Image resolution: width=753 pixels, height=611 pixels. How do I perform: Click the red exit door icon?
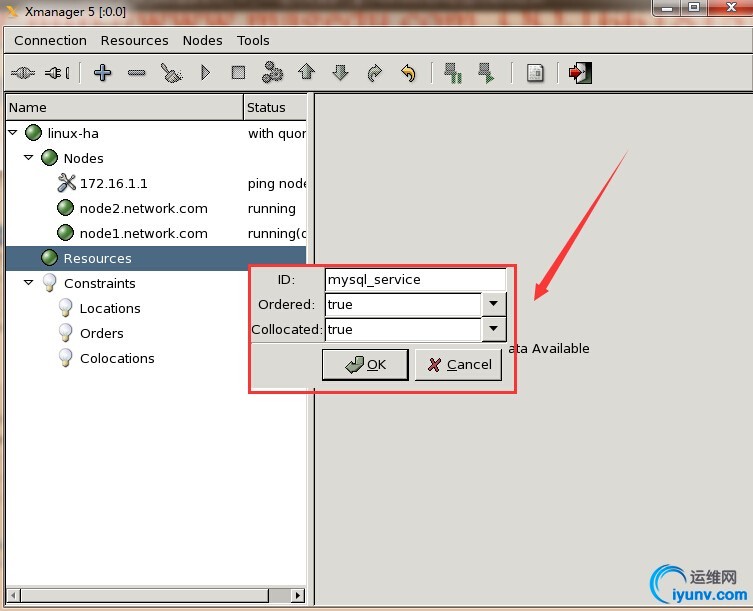click(x=580, y=73)
